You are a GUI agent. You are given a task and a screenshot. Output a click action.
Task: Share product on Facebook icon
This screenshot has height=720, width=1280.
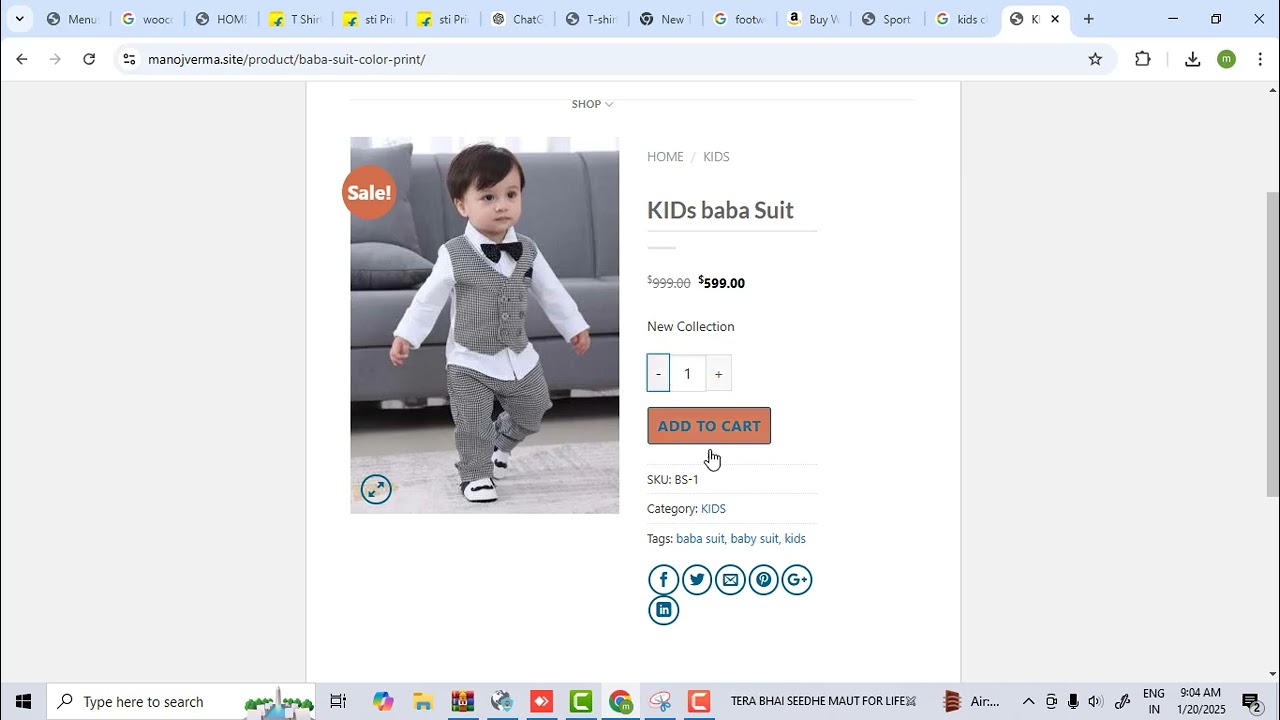[x=664, y=580]
